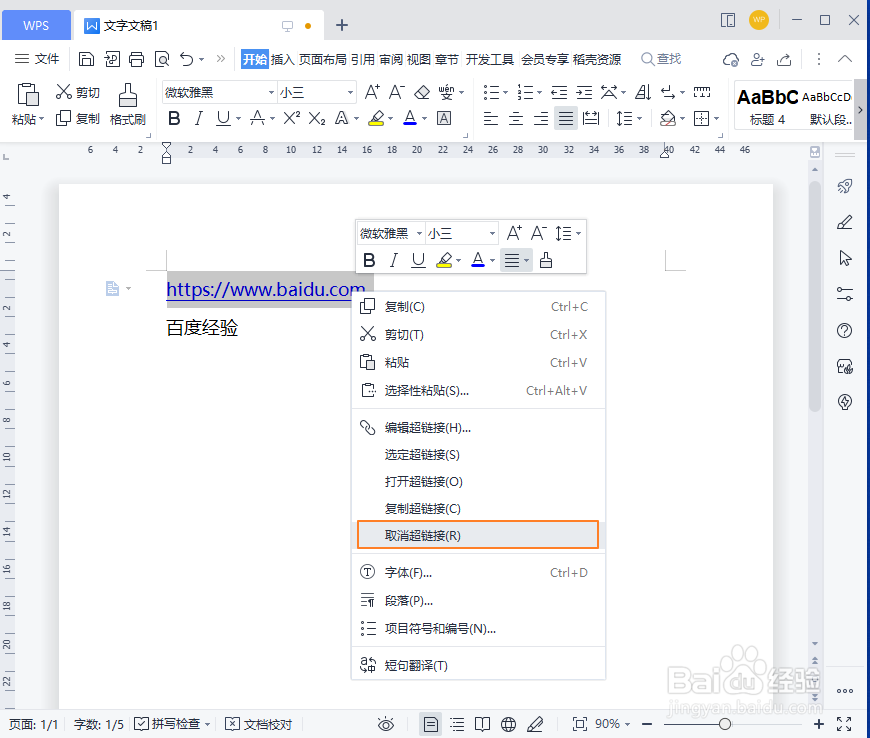
Task: Toggle Bold in the ribbon
Action: (x=174, y=118)
